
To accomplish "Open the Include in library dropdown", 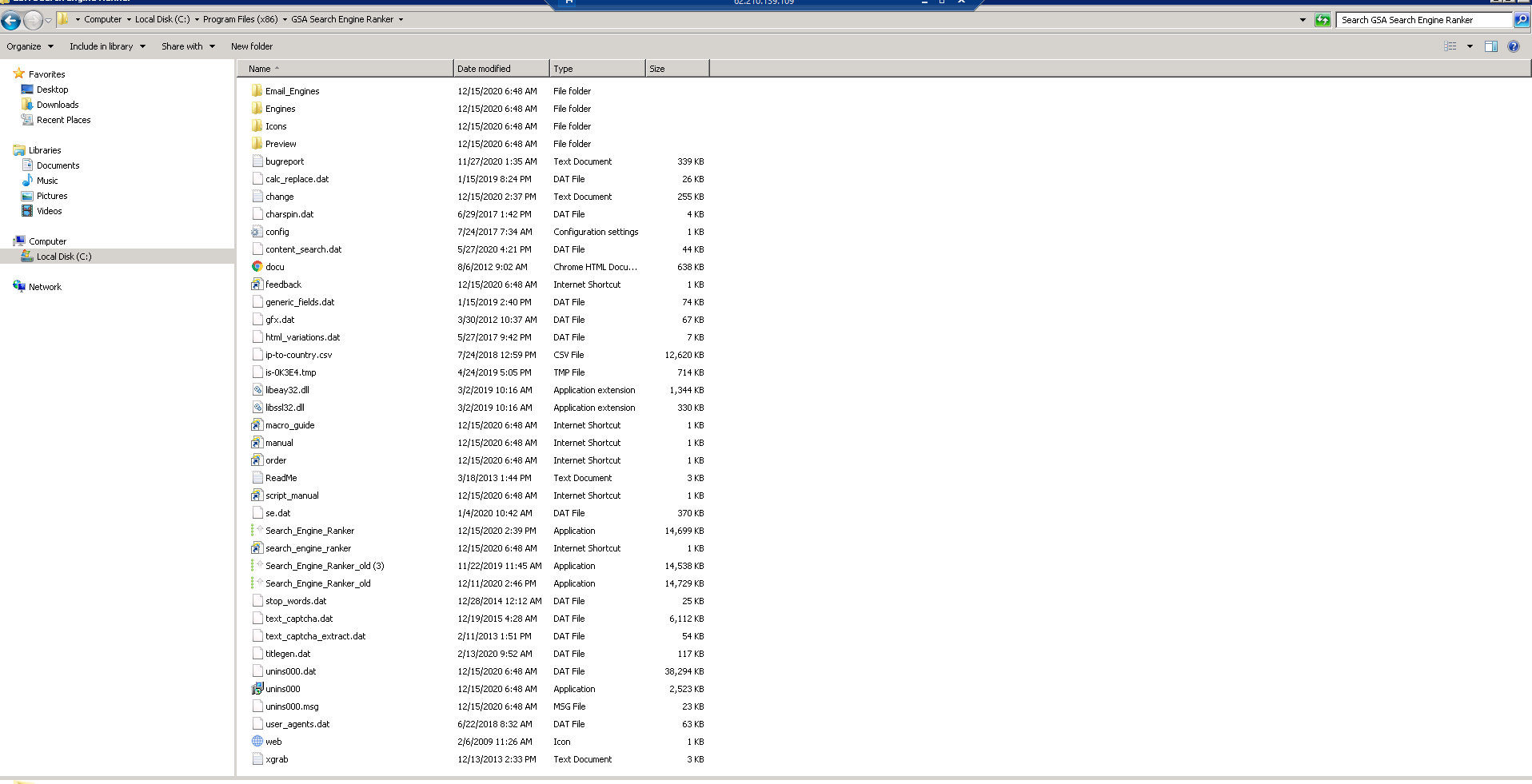I will pos(108,46).
